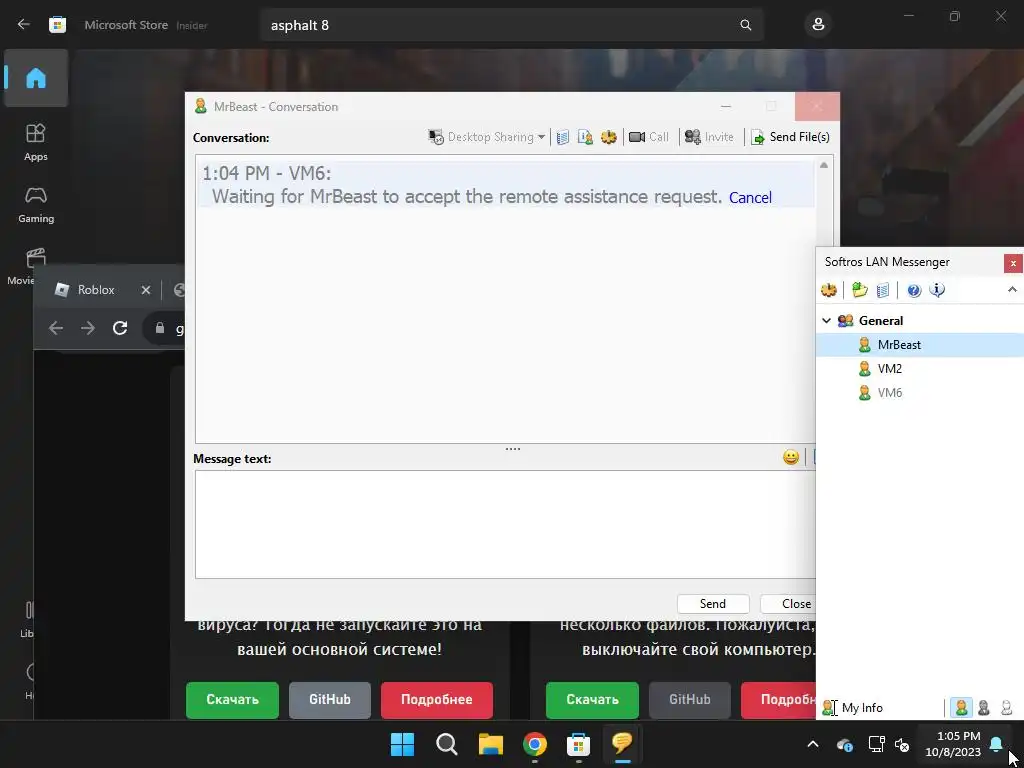Click the left GitHub button

[330, 700]
